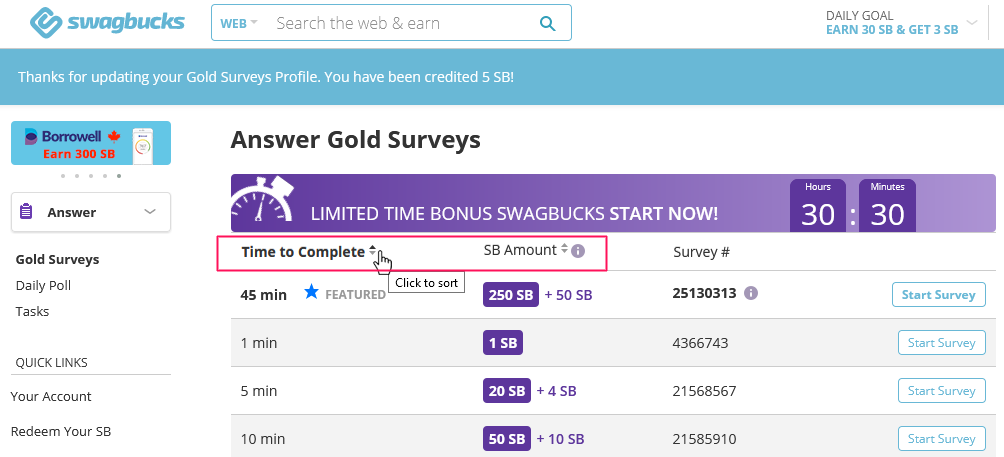Open Daily Poll in sidebar
The height and width of the screenshot is (457, 1004).
44,285
